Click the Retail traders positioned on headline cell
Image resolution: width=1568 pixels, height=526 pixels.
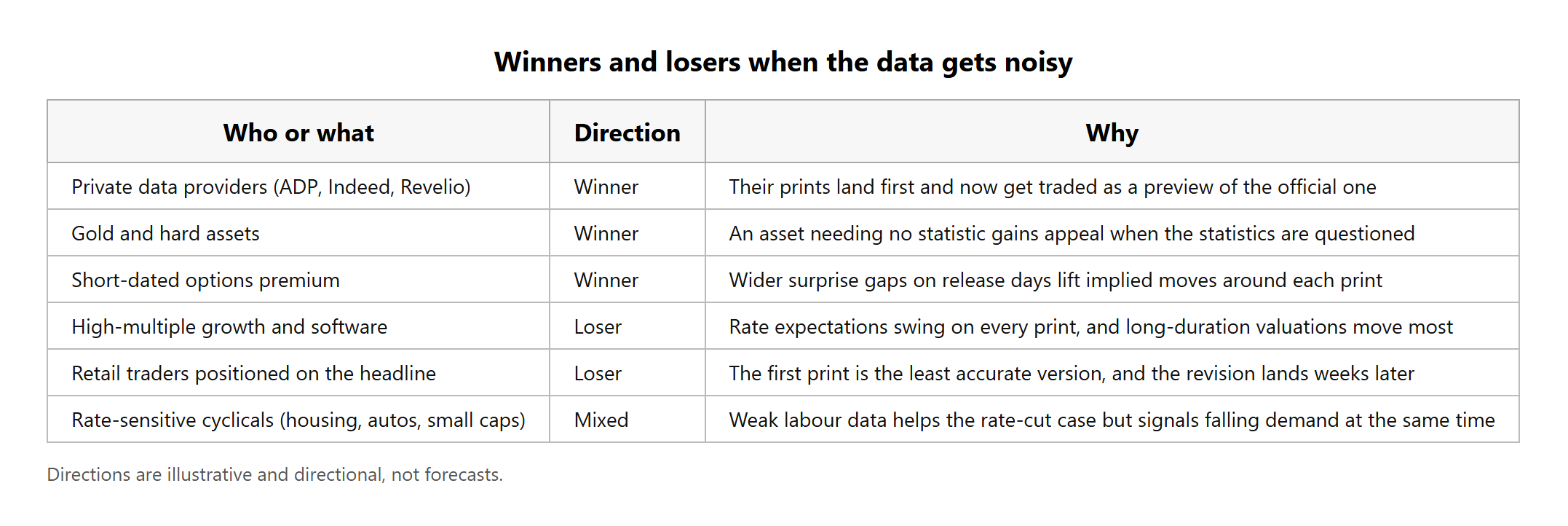coord(298,373)
